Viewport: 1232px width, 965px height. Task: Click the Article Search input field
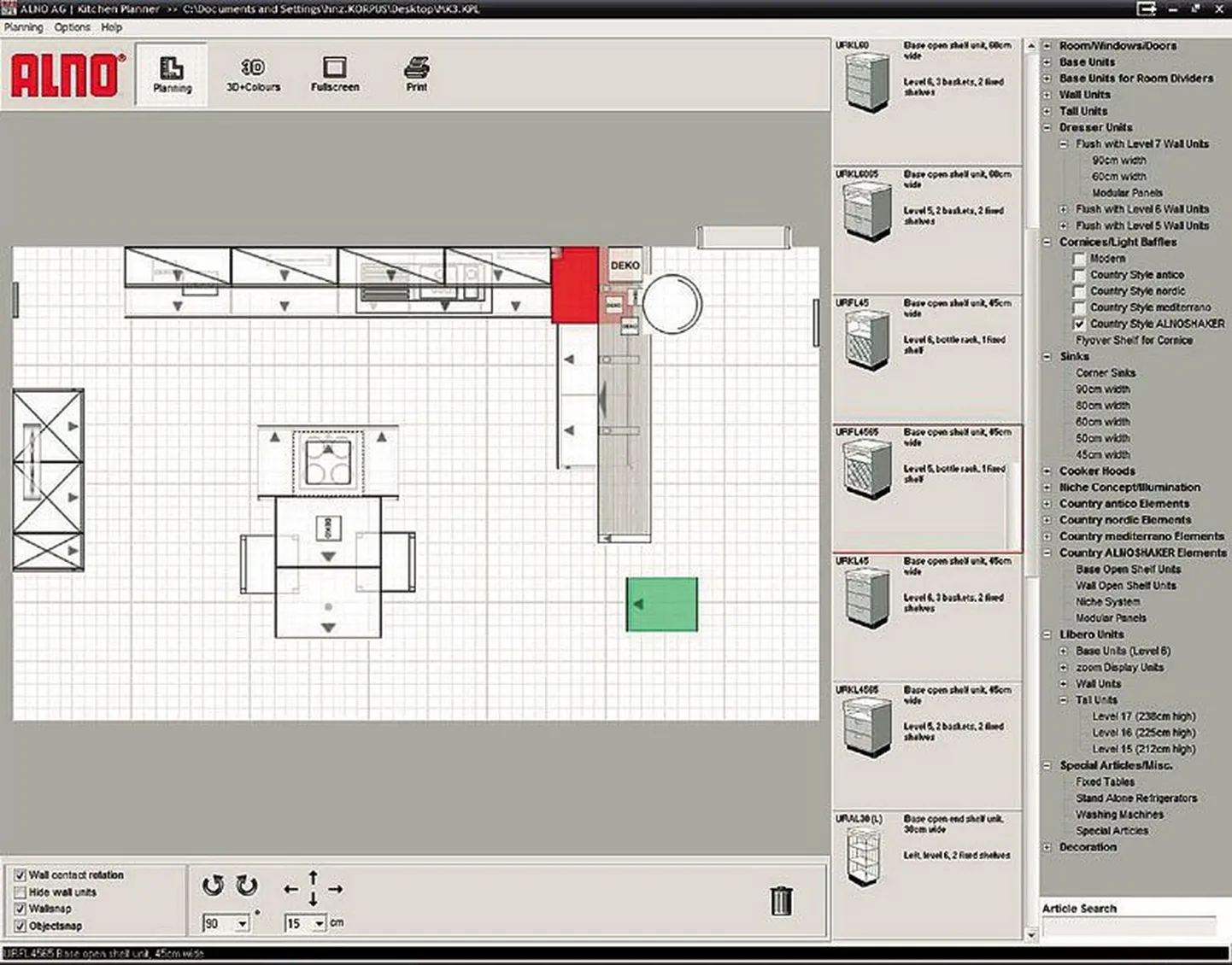coord(1129,926)
